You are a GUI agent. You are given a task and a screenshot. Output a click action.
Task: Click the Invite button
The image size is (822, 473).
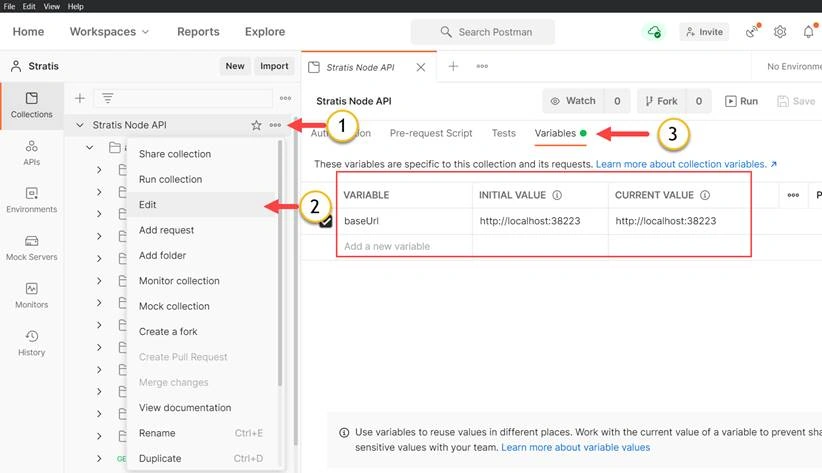pyautogui.click(x=704, y=32)
